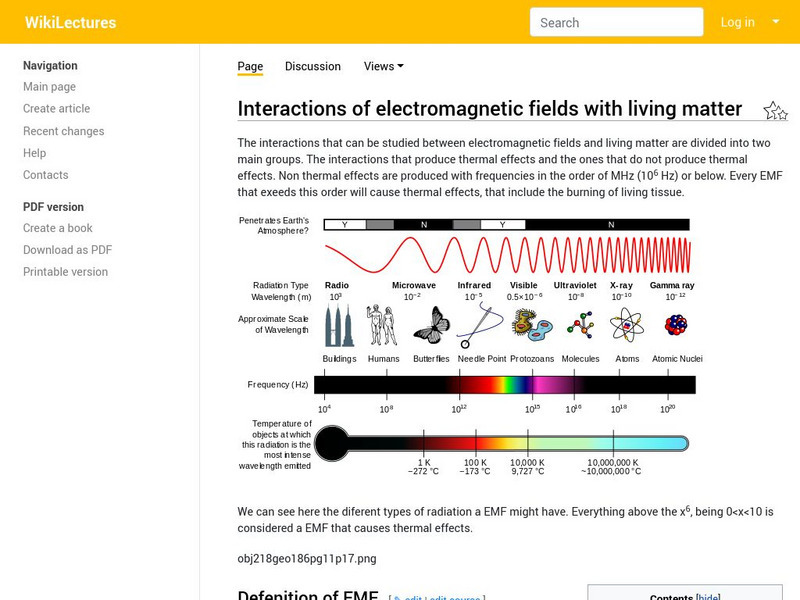Click the WikiLectures logo

pyautogui.click(x=70, y=22)
